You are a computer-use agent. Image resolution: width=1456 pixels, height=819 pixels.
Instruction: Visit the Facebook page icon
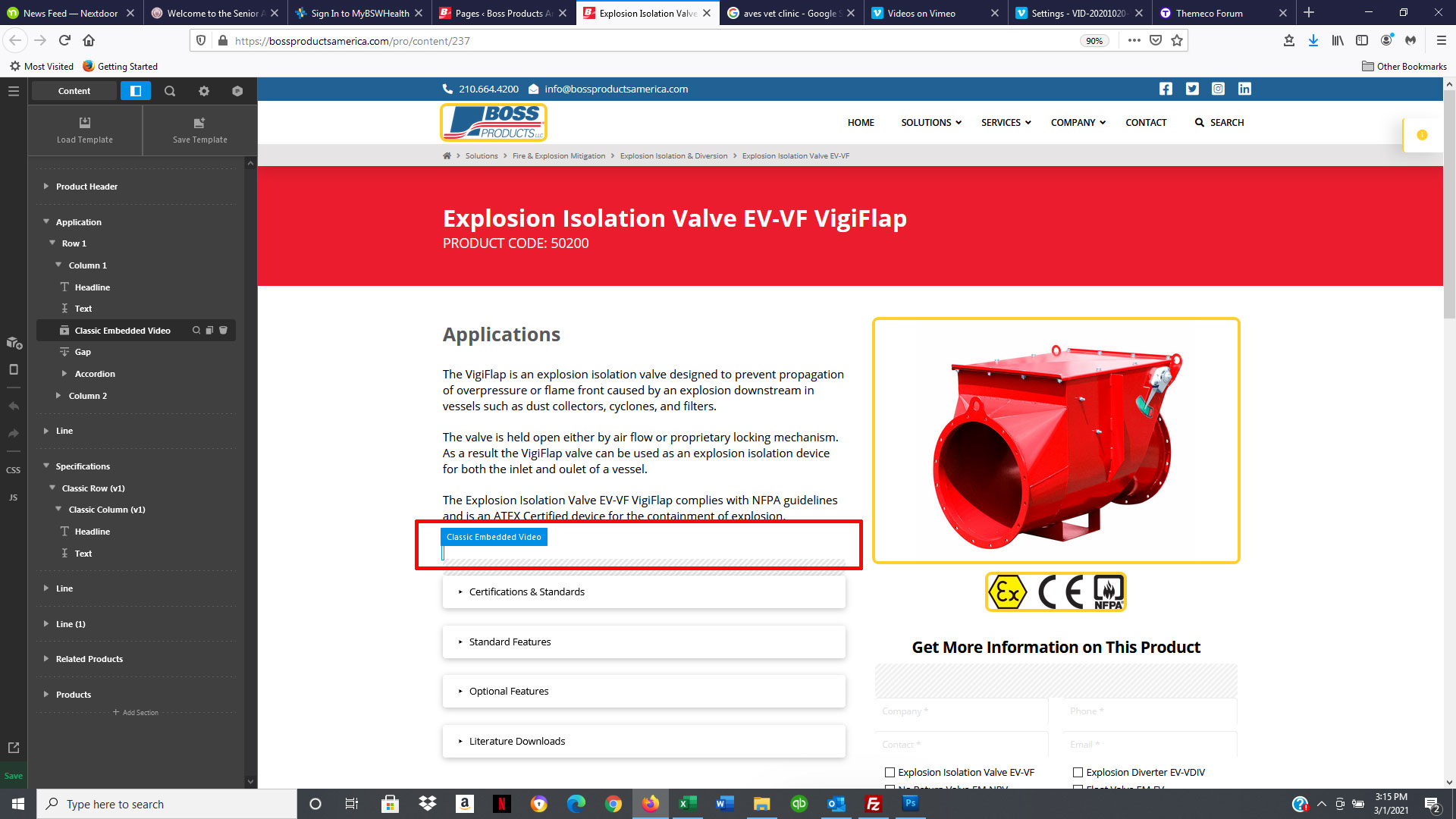(x=1166, y=89)
